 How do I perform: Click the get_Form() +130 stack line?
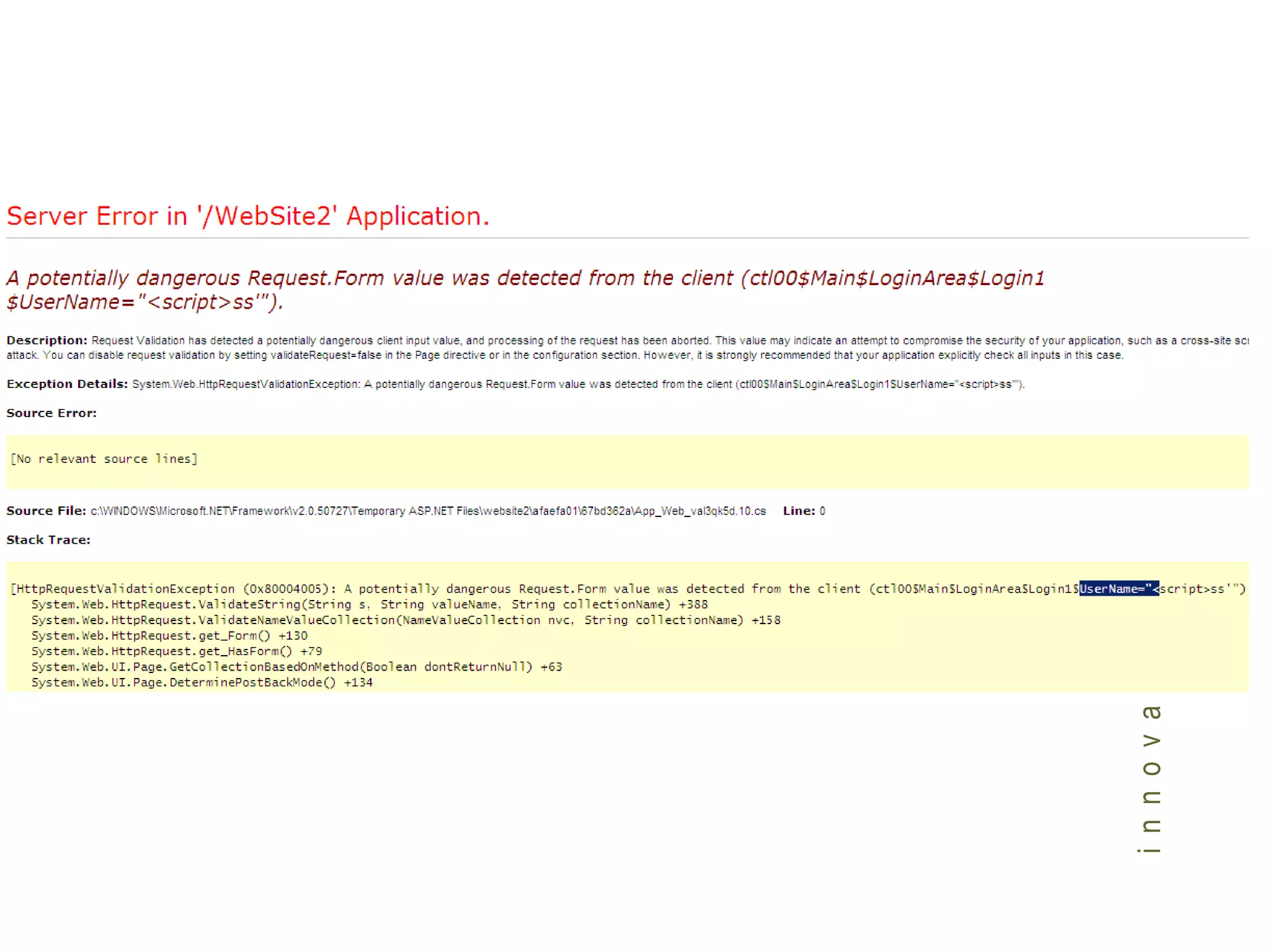point(169,635)
